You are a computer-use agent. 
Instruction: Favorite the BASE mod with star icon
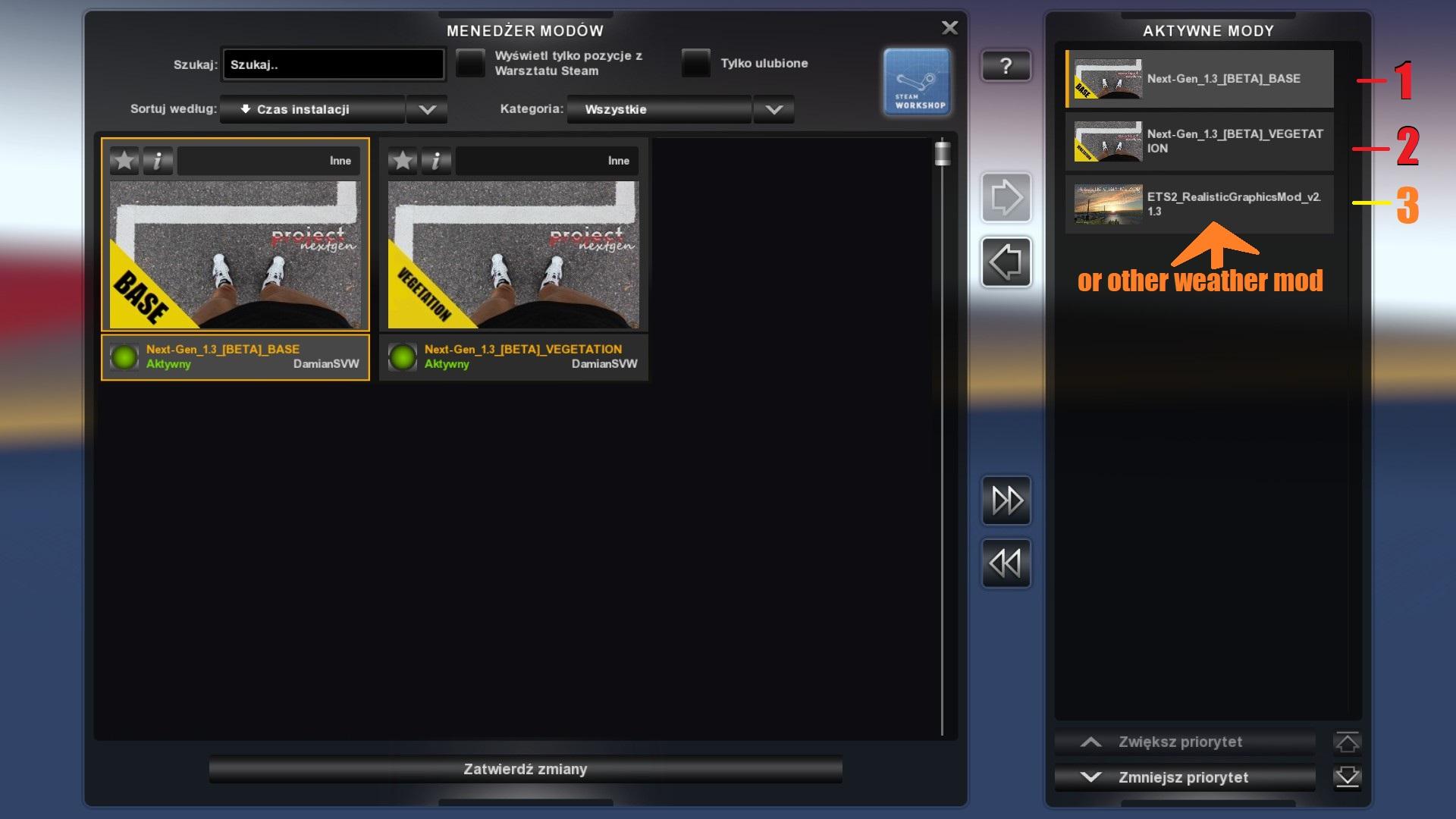(124, 161)
